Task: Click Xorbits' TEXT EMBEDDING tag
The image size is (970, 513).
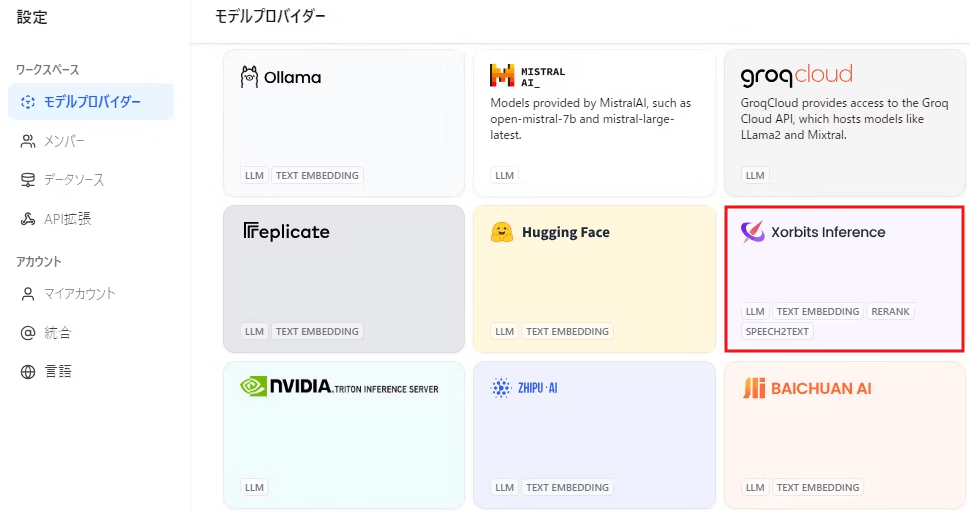Action: pyautogui.click(x=818, y=312)
